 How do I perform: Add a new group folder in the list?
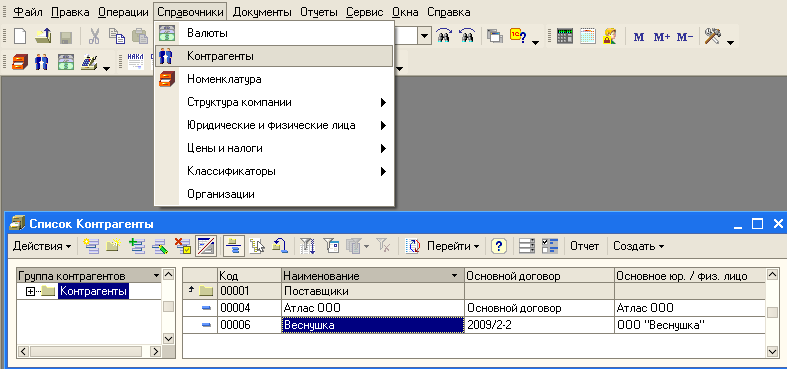[113, 246]
